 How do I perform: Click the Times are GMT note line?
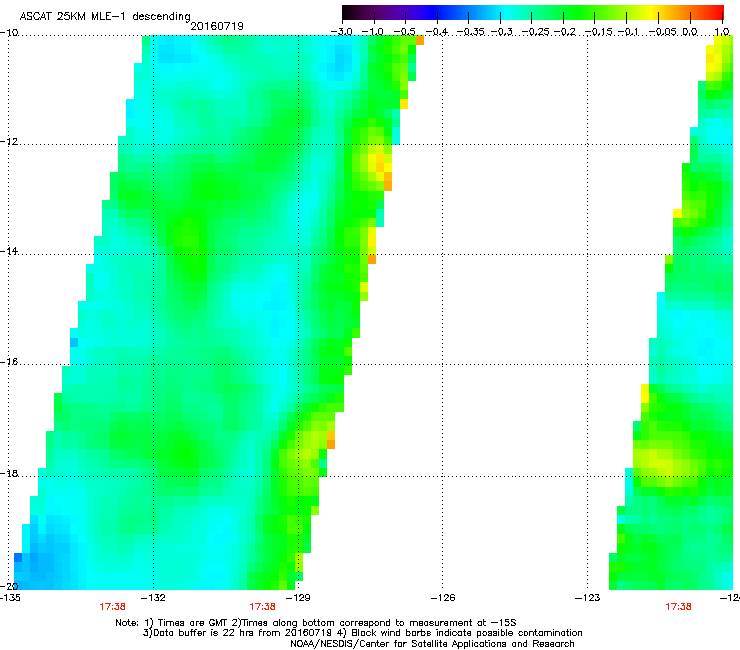[x=316, y=623]
